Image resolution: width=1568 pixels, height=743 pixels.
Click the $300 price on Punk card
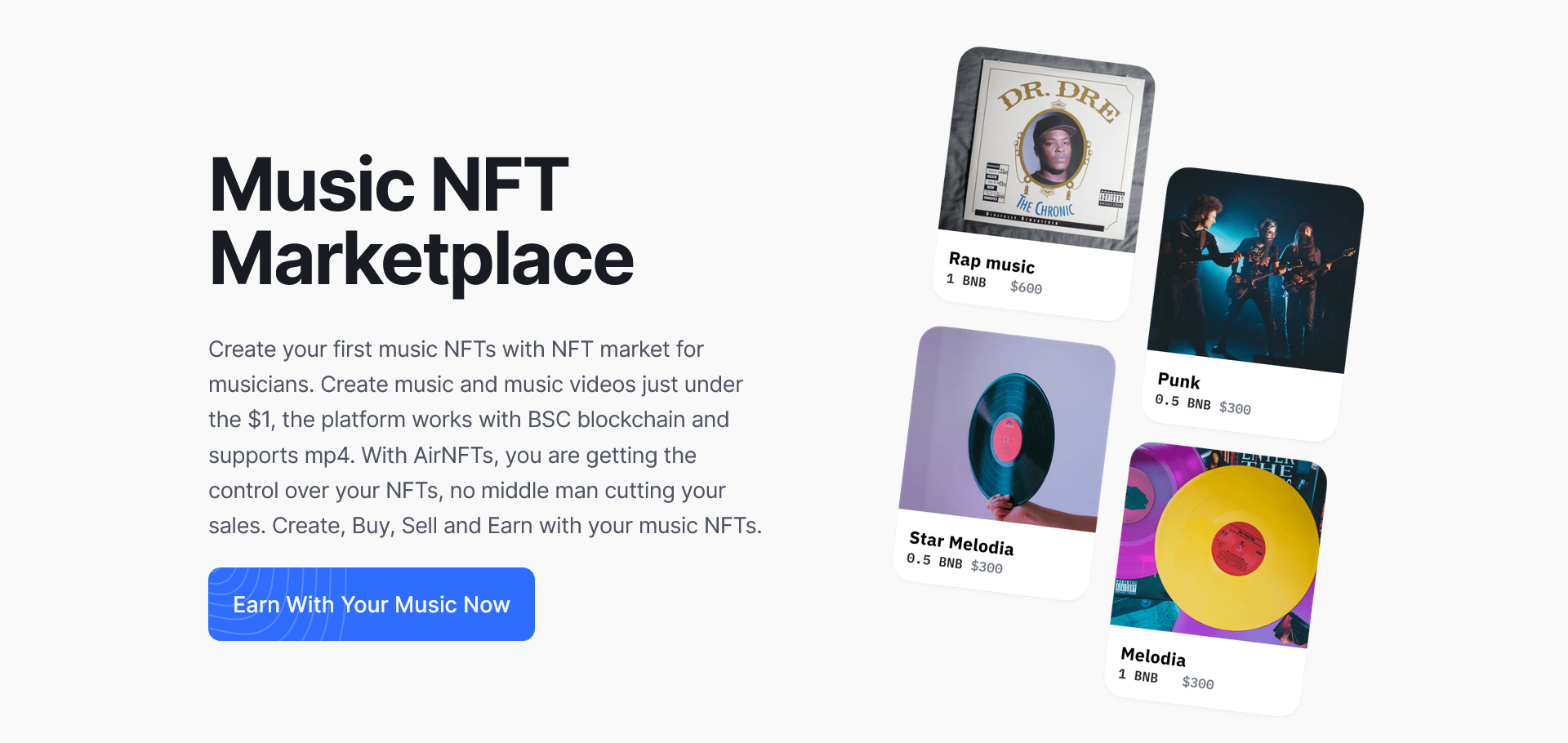click(1235, 407)
